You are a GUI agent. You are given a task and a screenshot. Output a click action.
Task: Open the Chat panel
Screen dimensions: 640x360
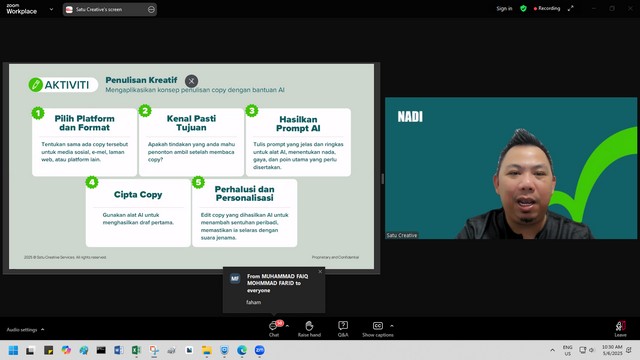[274, 329]
